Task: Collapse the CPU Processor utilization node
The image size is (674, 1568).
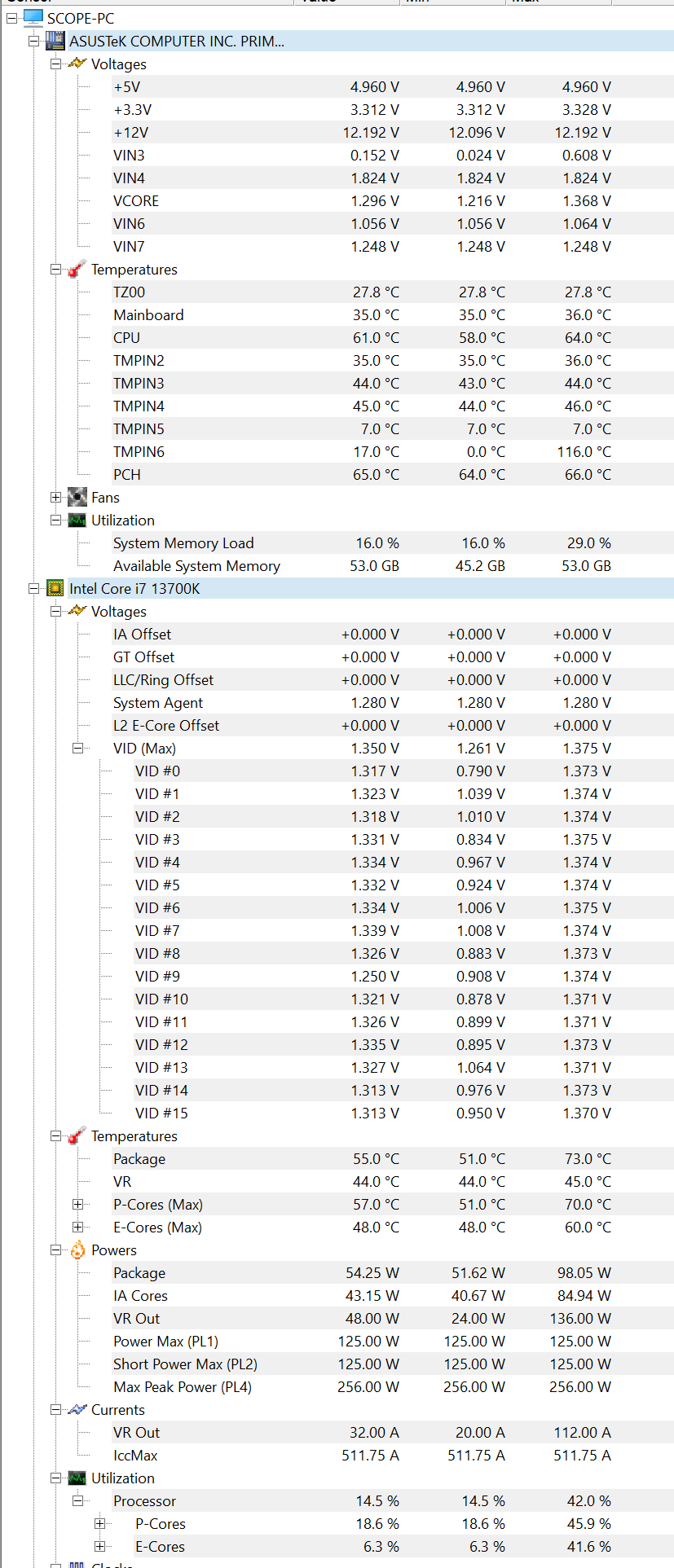Action: [x=77, y=1500]
